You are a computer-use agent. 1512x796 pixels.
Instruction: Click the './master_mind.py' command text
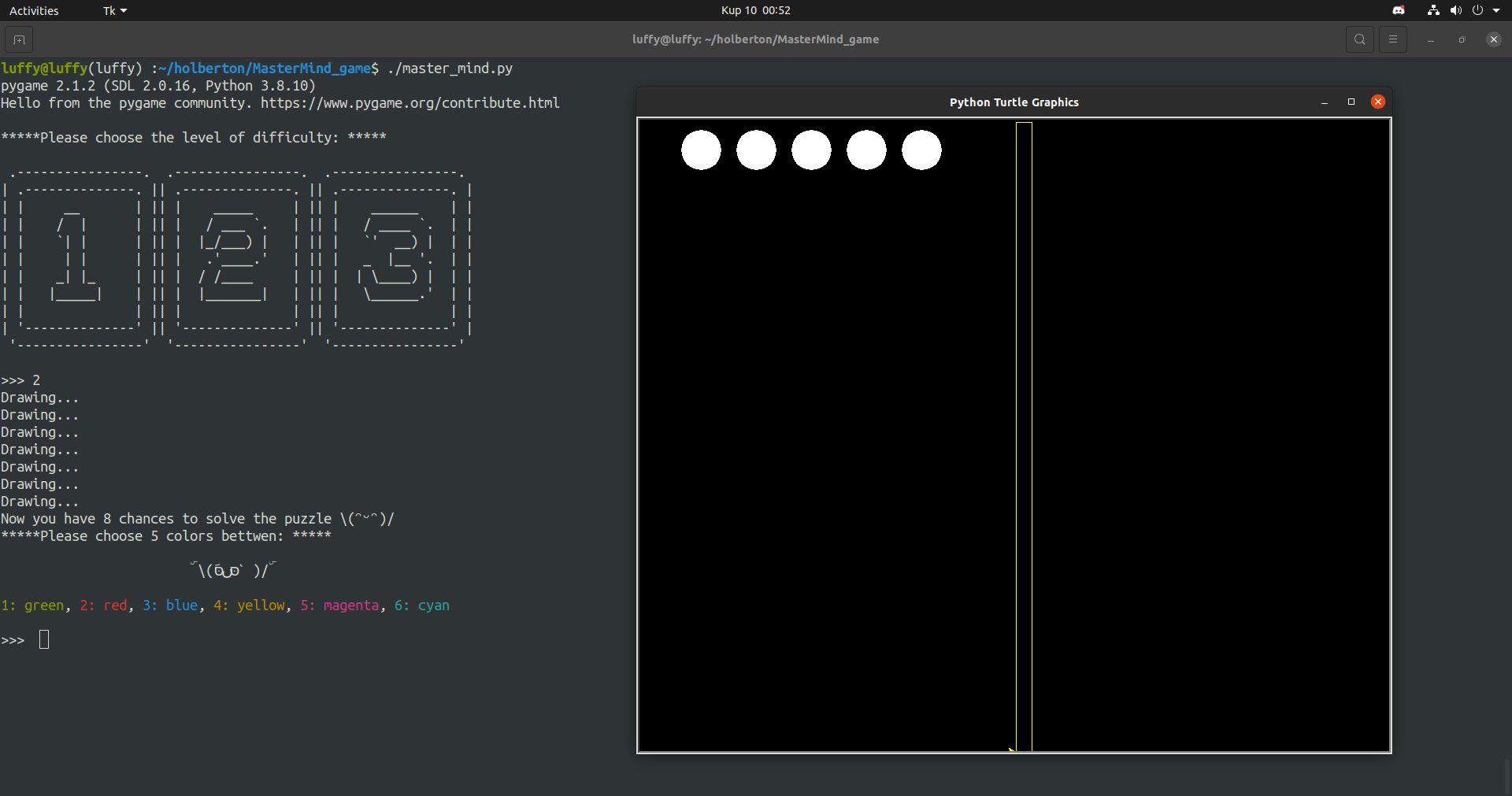click(450, 68)
